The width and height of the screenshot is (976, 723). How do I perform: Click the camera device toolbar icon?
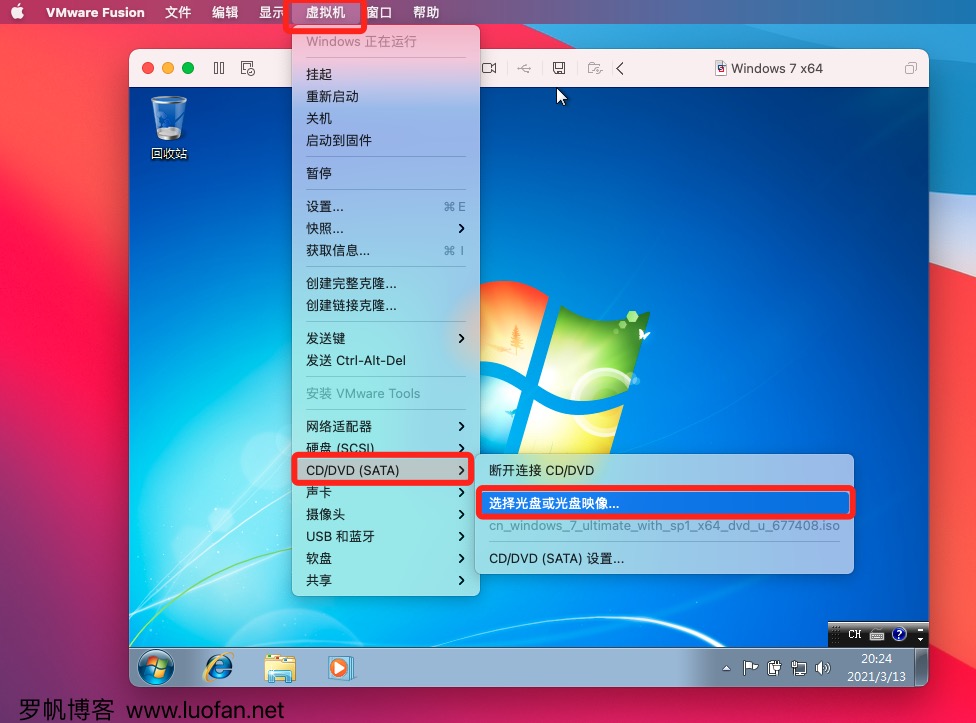click(x=489, y=68)
